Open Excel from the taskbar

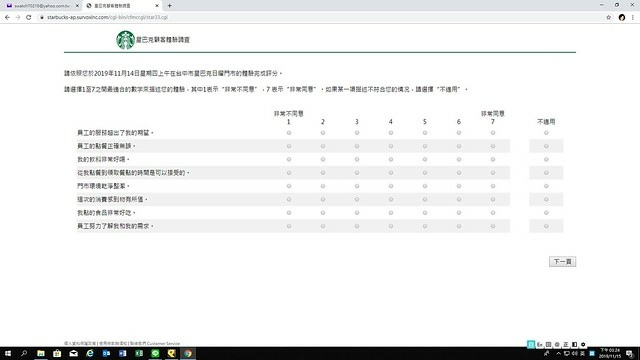(139, 353)
